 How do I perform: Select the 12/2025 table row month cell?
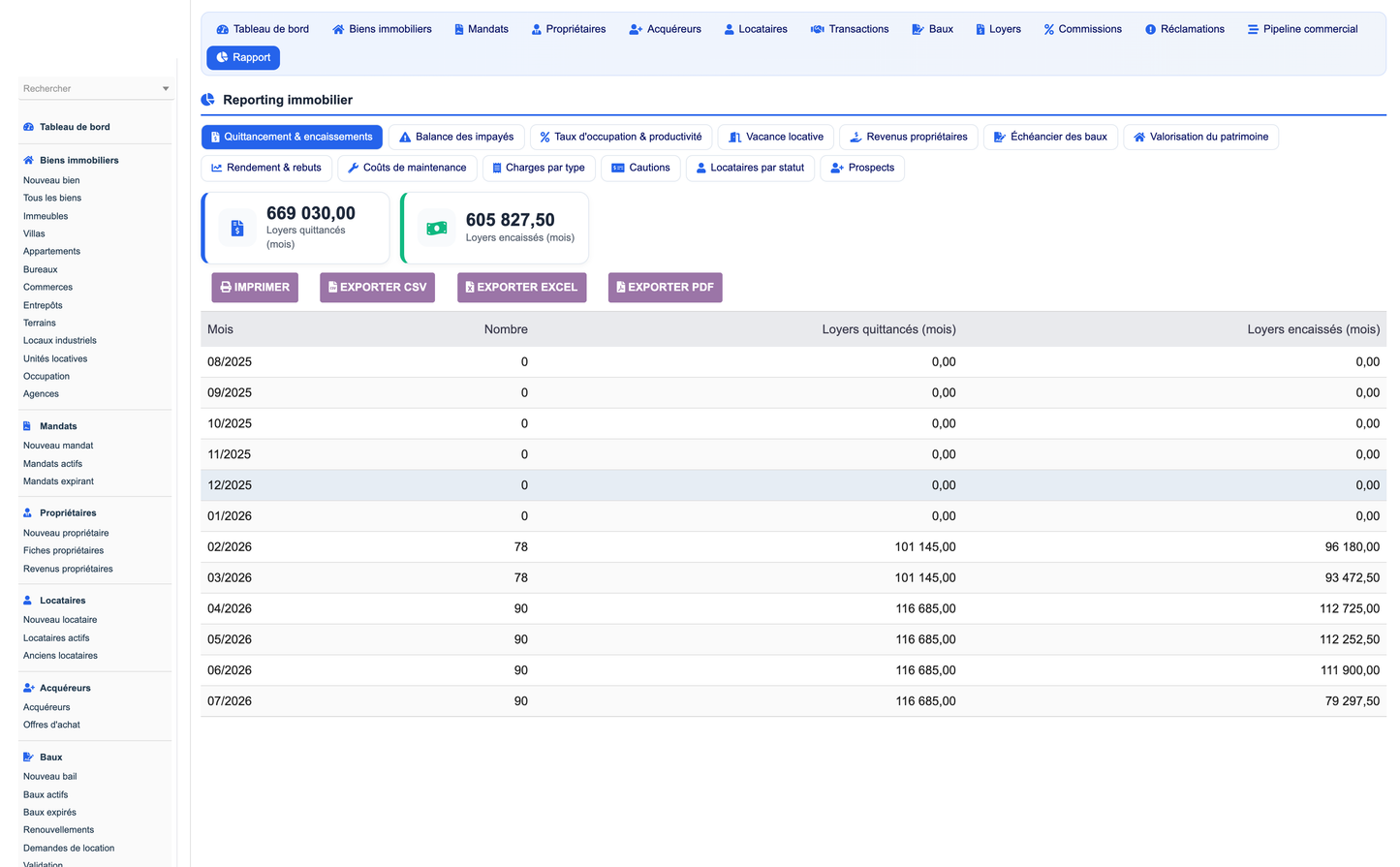(230, 485)
